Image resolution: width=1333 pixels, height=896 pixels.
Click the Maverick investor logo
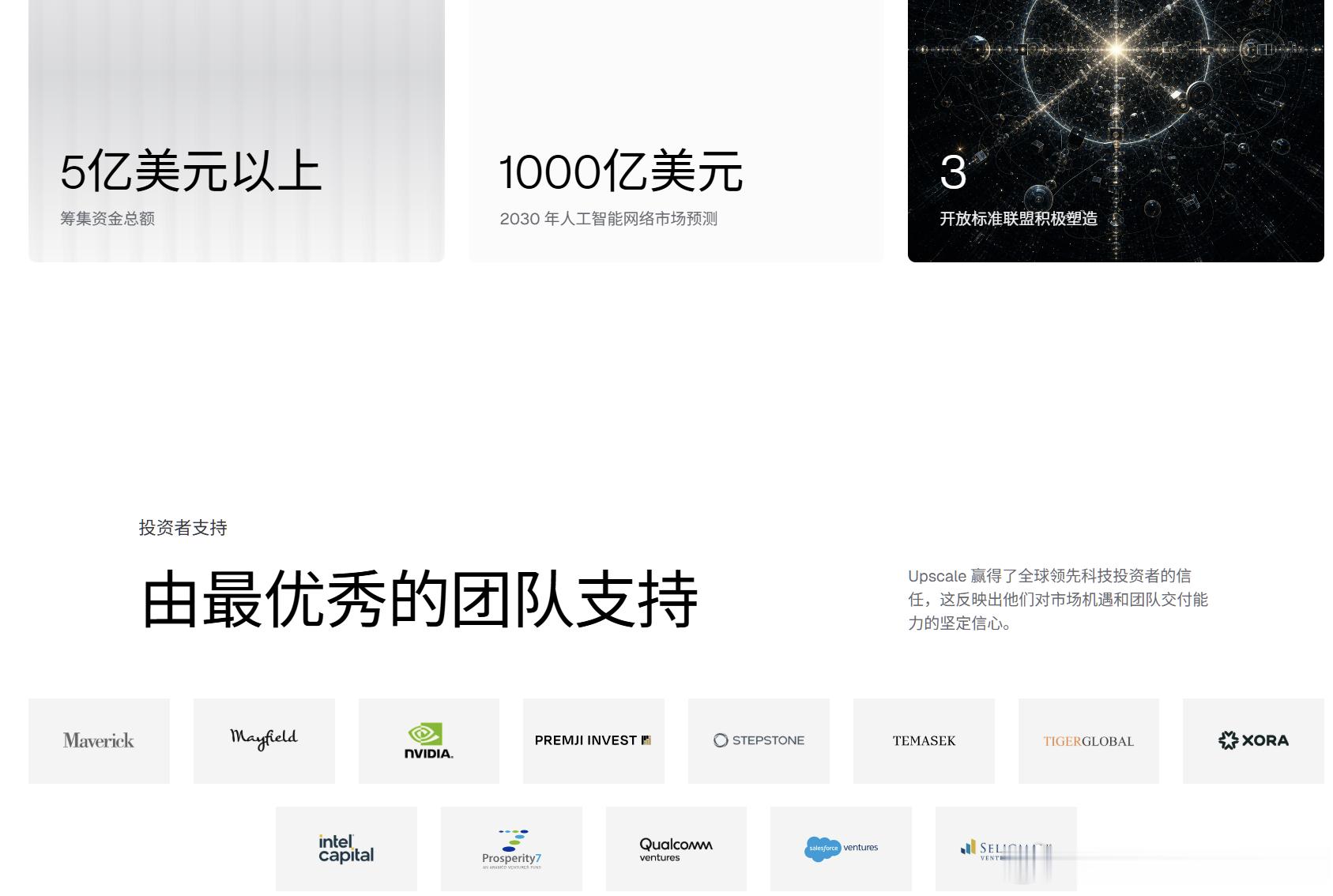(x=99, y=740)
